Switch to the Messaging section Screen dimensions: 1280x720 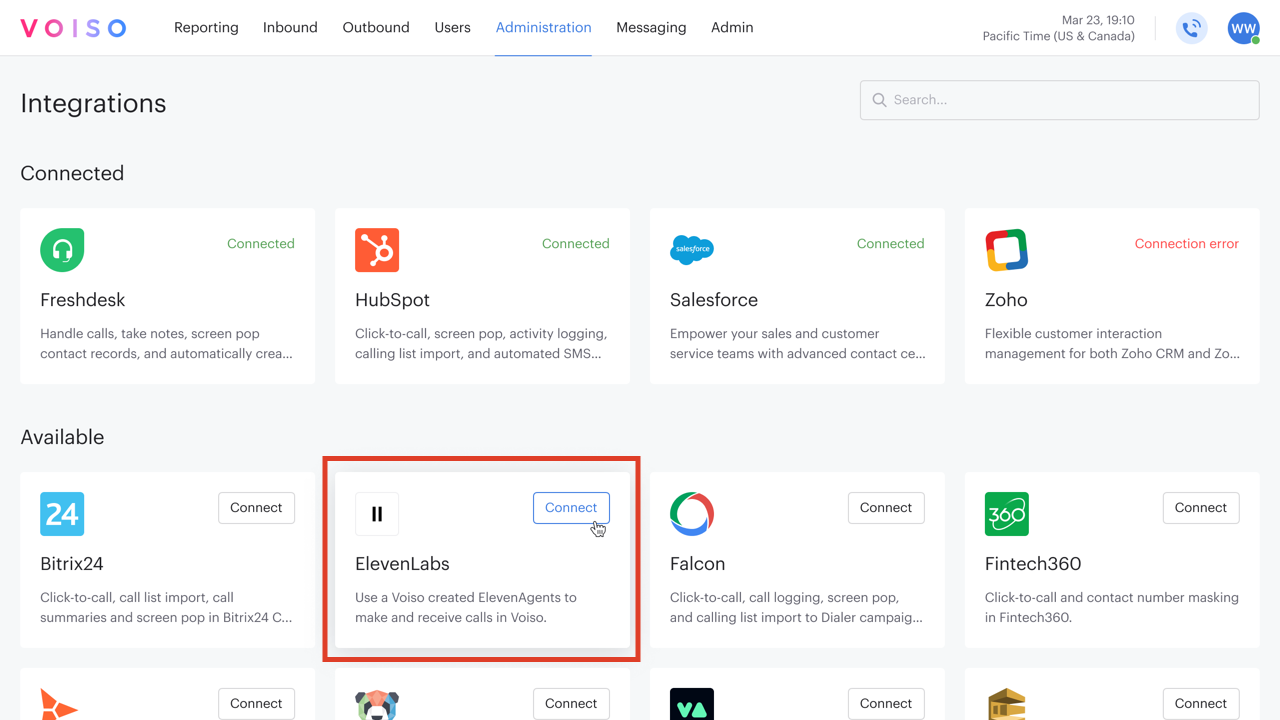click(x=651, y=27)
